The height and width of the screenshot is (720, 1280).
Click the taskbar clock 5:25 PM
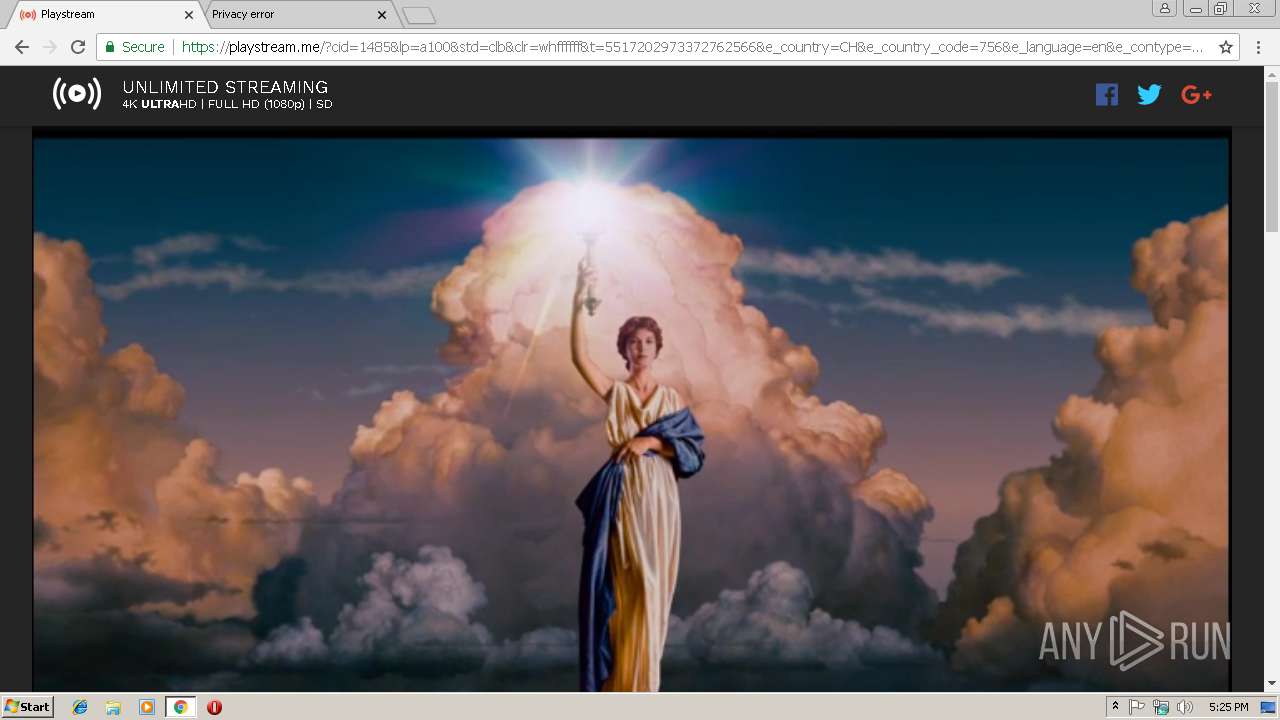1228,707
